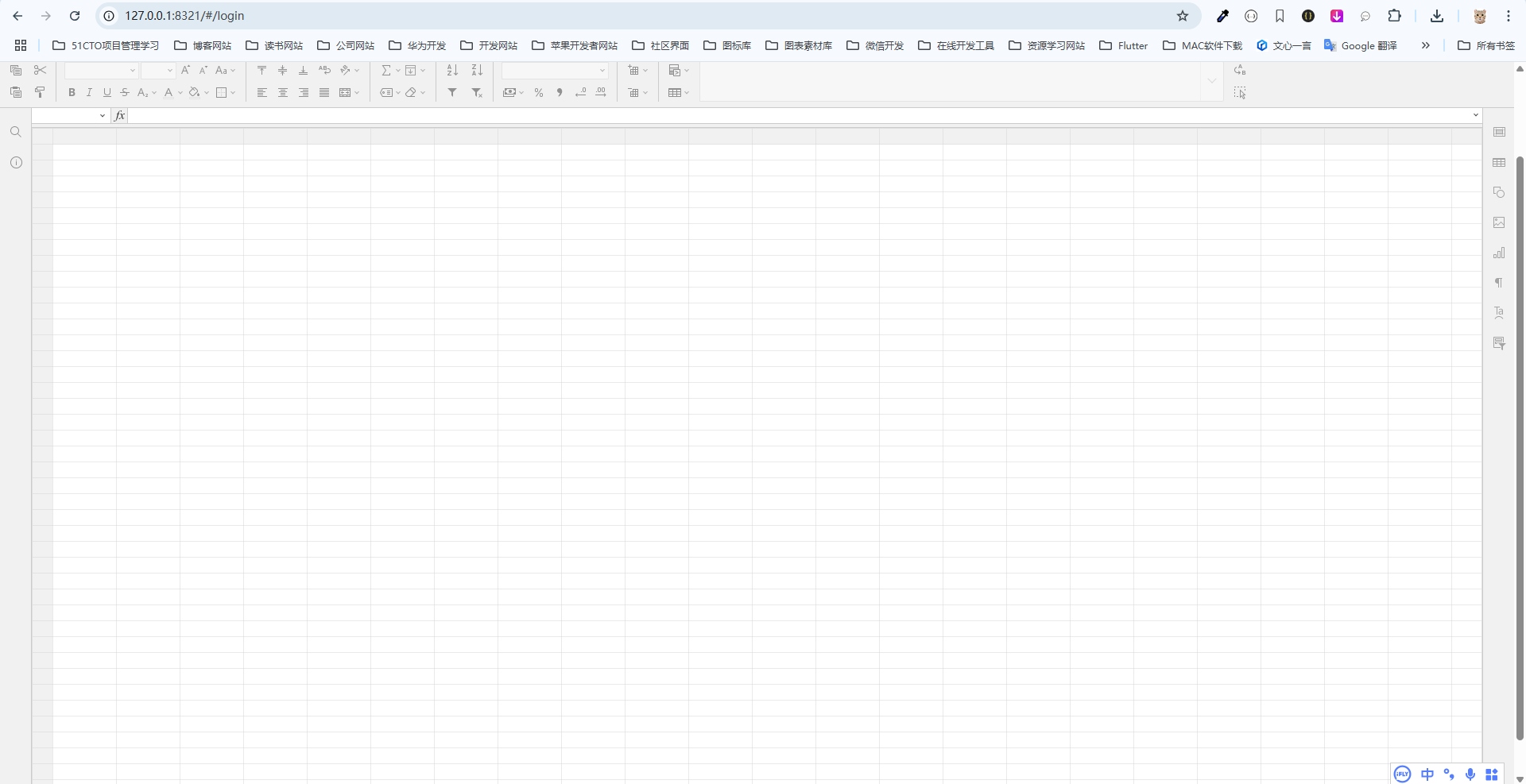Click in the formula bar input

pyautogui.click(x=799, y=116)
